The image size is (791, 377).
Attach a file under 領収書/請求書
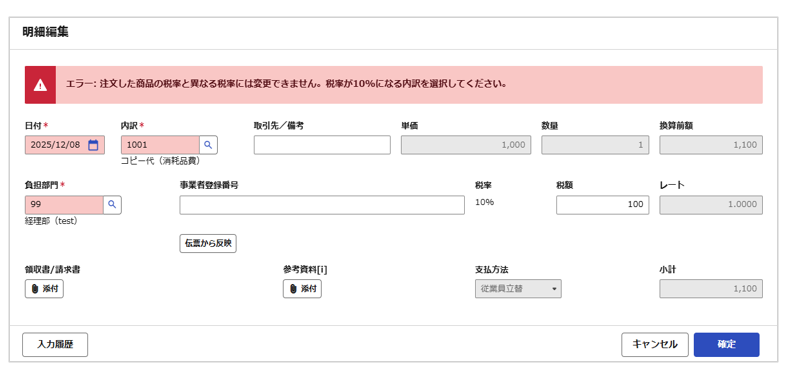pos(44,289)
